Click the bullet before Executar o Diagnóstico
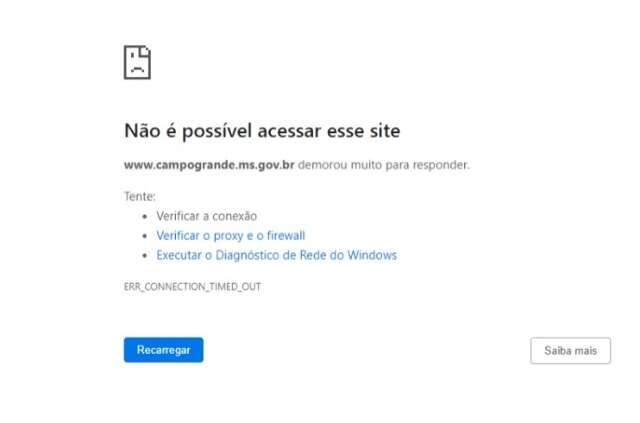The width and height of the screenshot is (640, 423). pos(144,256)
